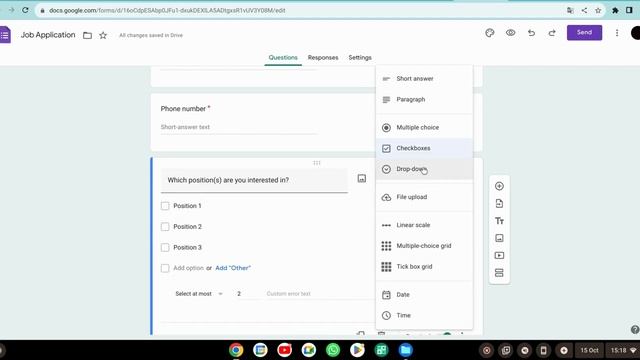Screen dimensions: 640x360
Task: Open the 15 Oct calendar in tray
Action: click(589, 350)
